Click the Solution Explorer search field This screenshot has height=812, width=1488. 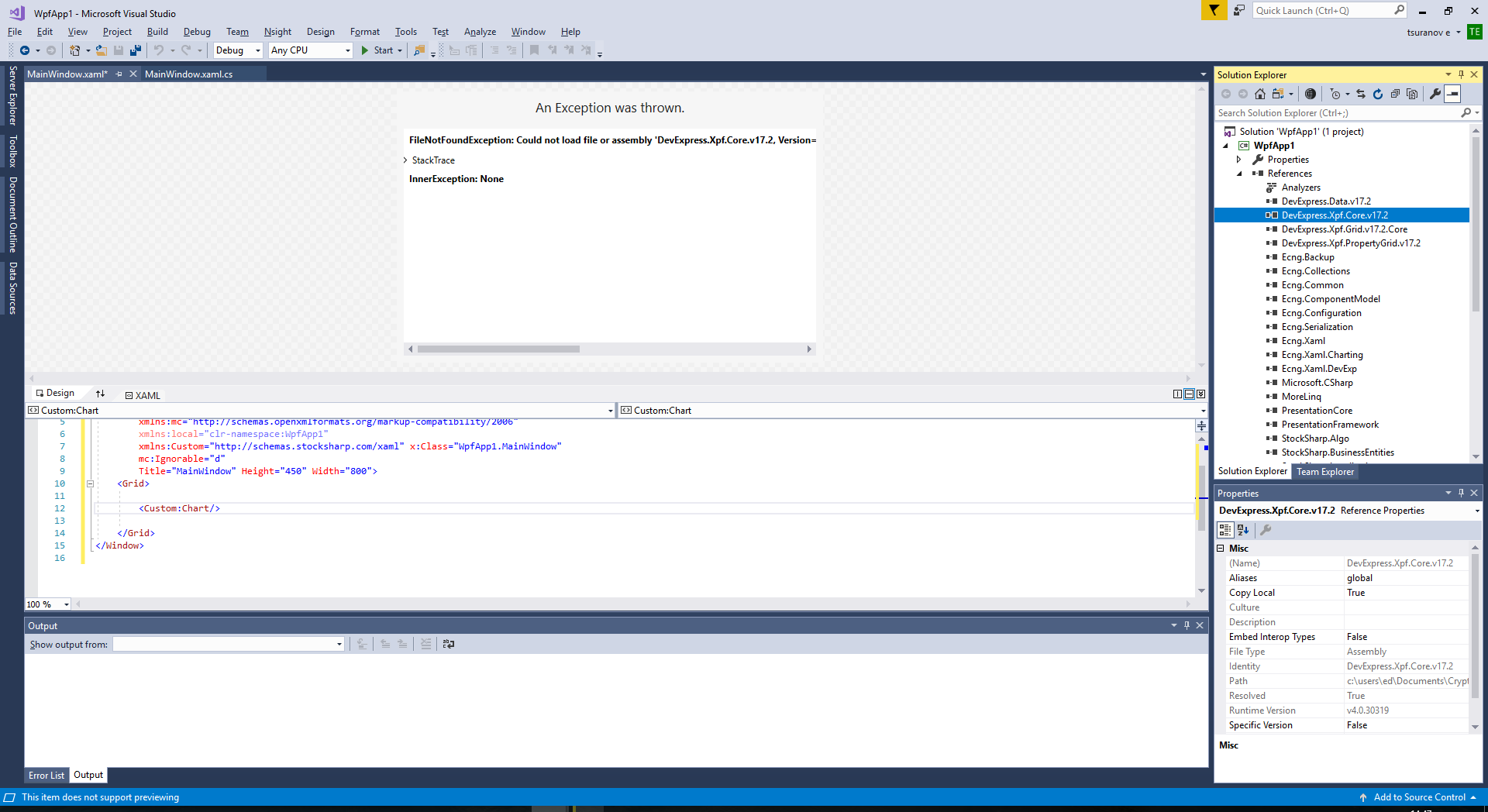click(x=1338, y=113)
